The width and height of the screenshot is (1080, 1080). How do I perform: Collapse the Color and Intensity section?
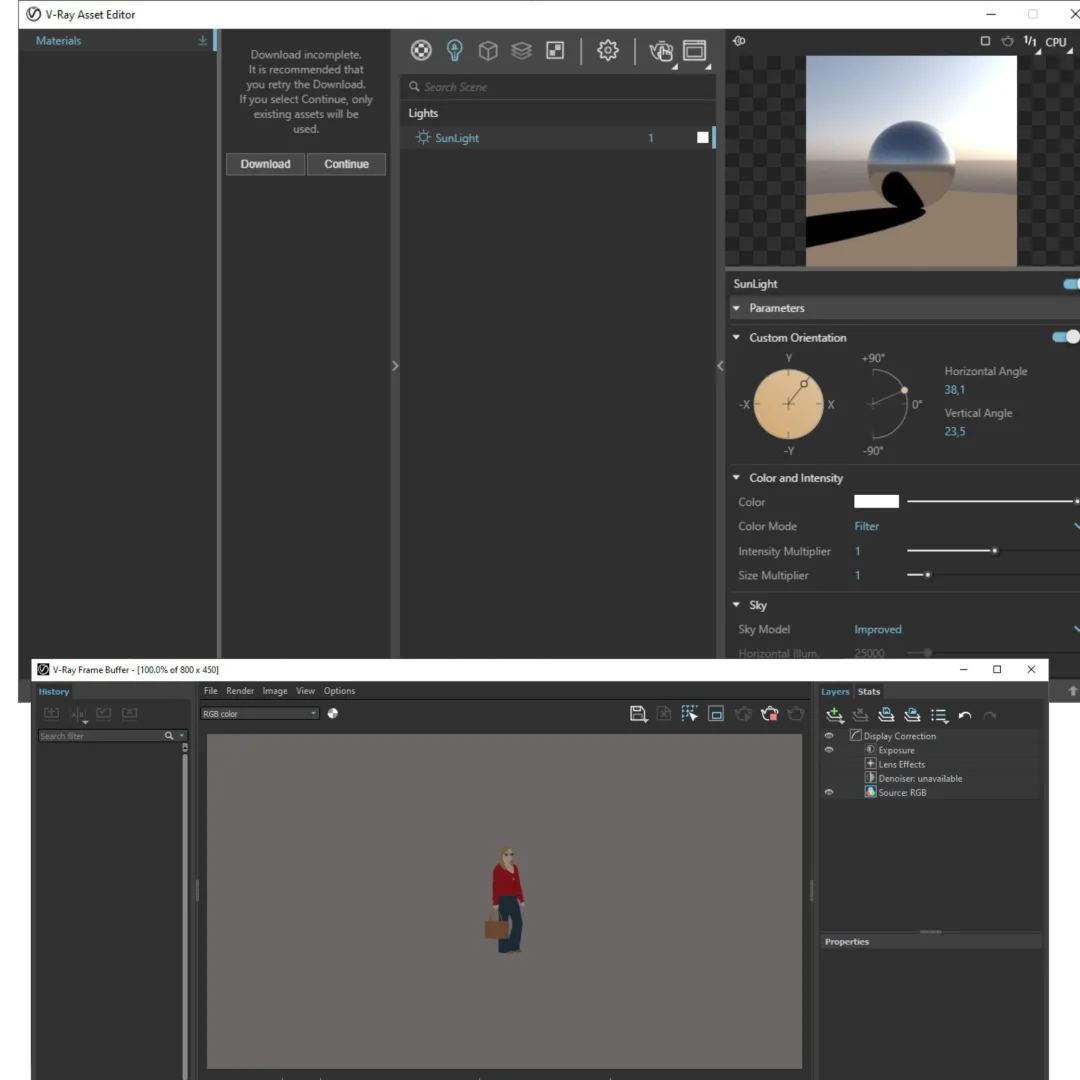coord(737,478)
